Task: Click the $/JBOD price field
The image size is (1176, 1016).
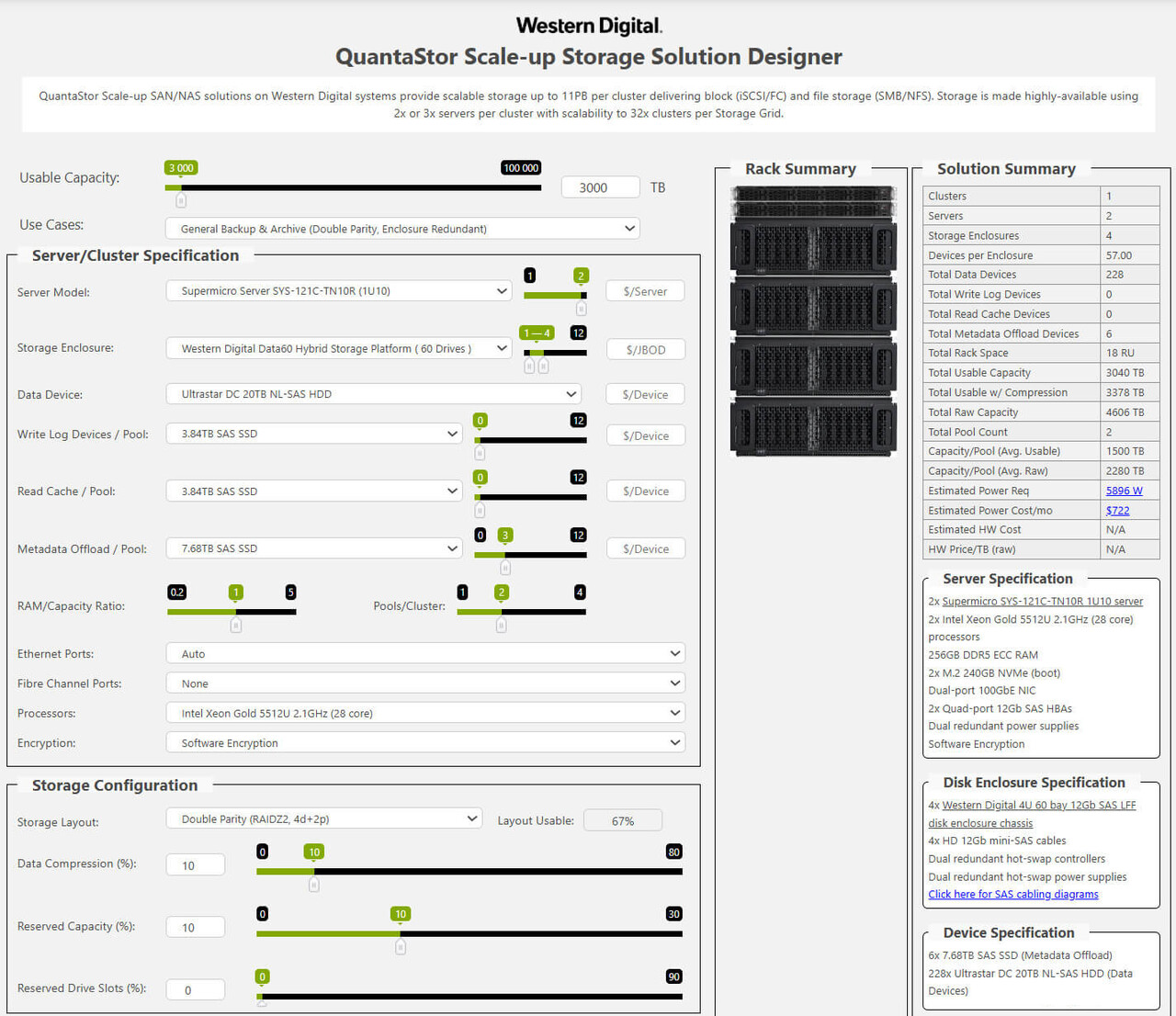Action: [645, 349]
